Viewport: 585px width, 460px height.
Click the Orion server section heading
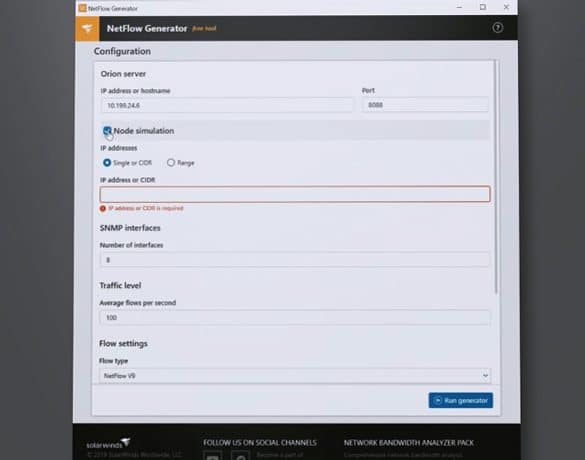(123, 74)
